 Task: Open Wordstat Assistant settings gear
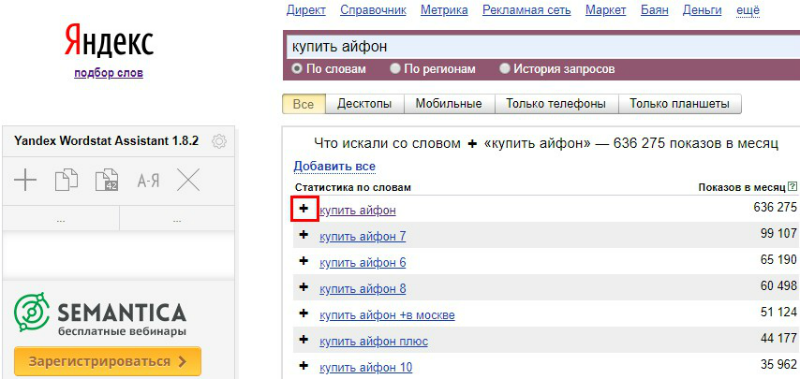[x=219, y=141]
